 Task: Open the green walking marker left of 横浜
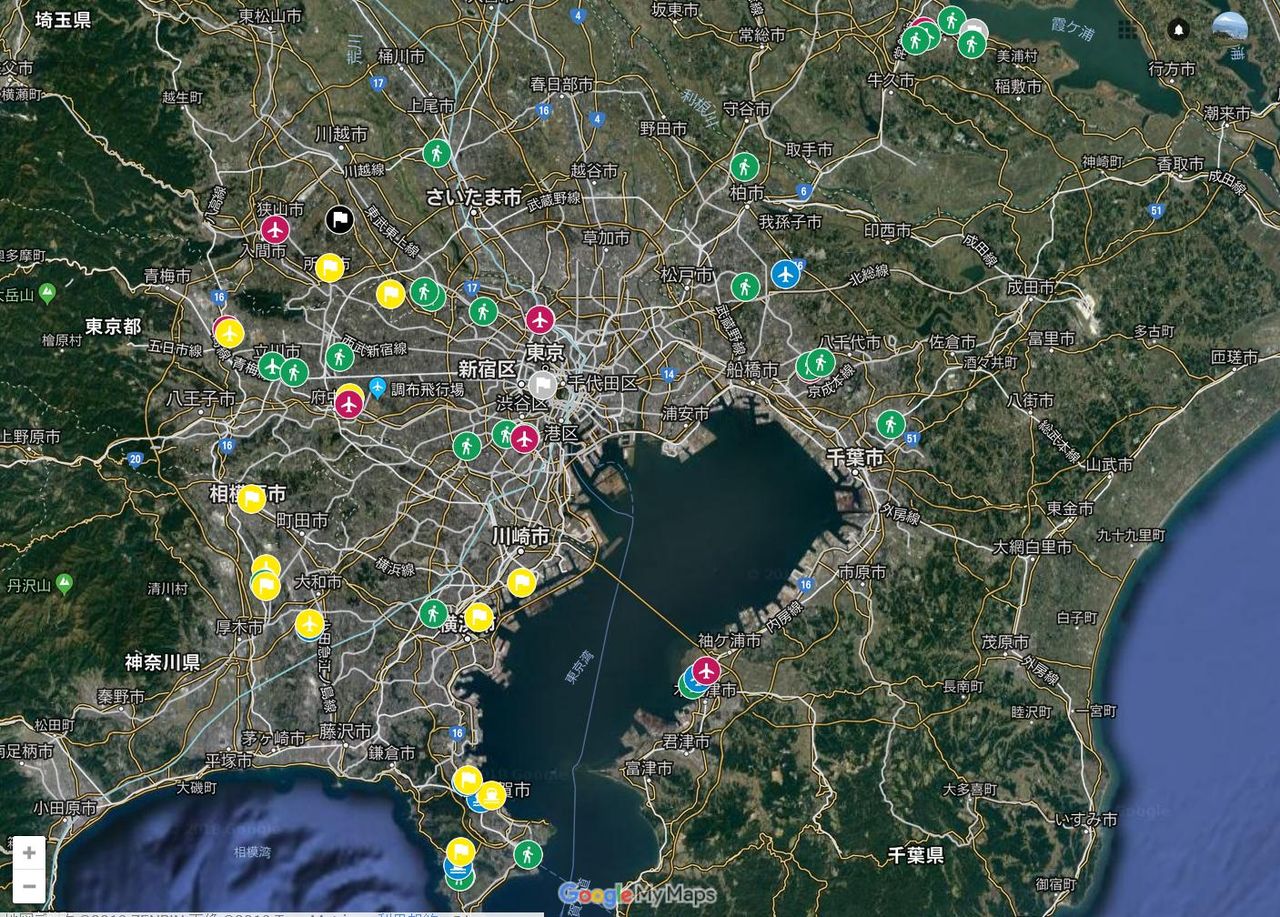[433, 613]
